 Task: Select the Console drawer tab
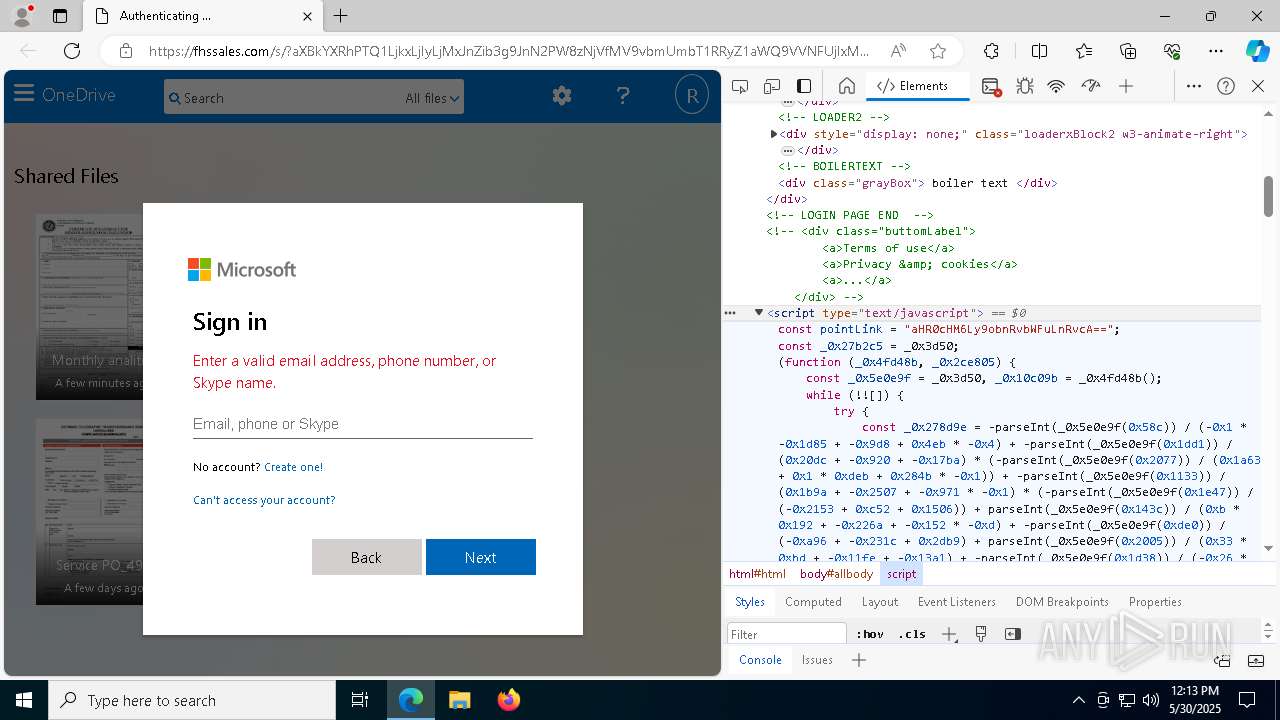click(760, 660)
